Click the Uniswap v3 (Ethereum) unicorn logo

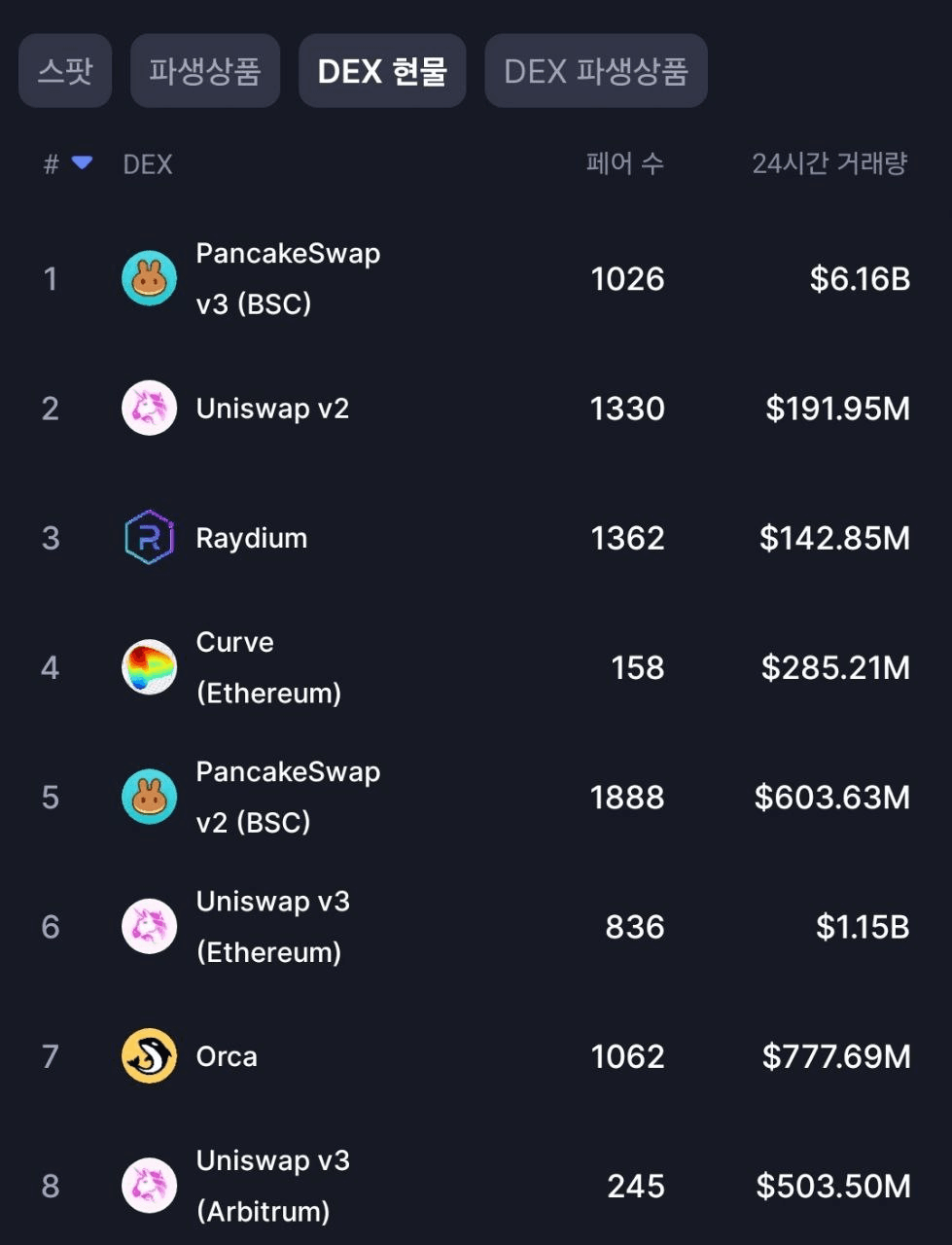tap(149, 926)
